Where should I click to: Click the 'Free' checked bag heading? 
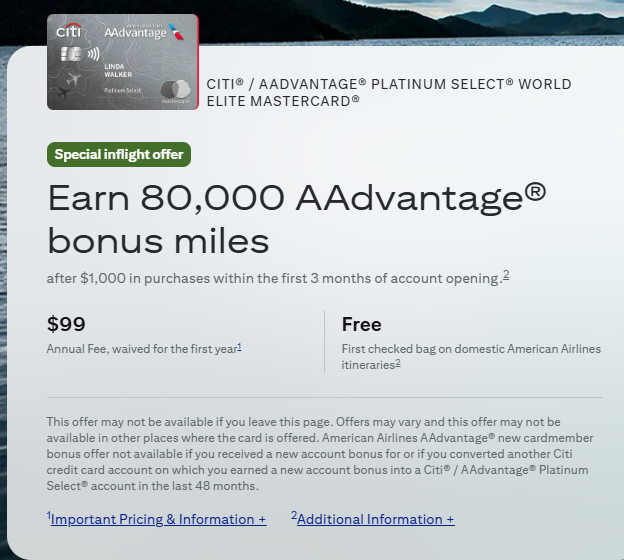(x=361, y=324)
